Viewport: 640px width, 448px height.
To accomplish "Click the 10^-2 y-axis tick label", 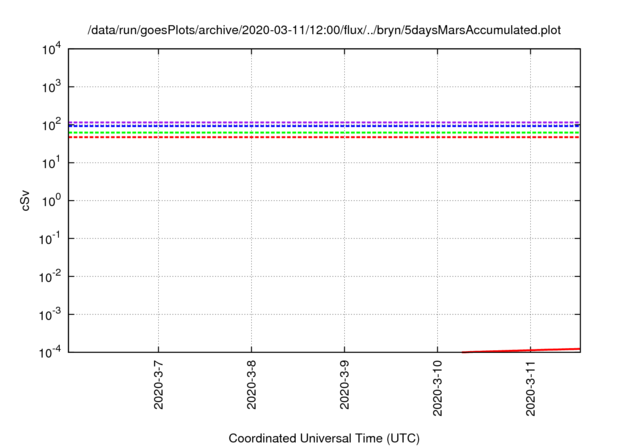I will [x=50, y=277].
